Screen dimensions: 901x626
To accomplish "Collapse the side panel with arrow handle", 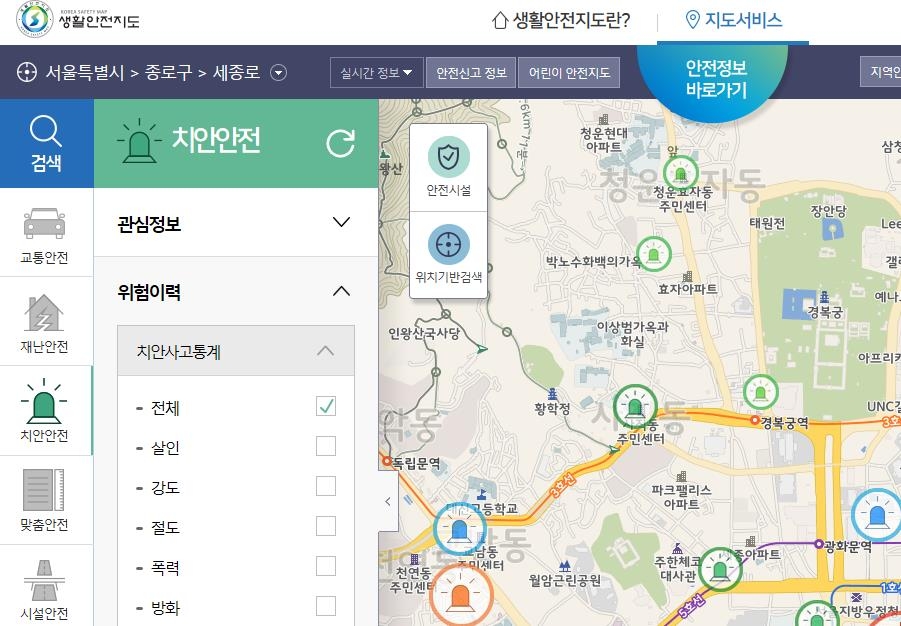I will [x=388, y=501].
